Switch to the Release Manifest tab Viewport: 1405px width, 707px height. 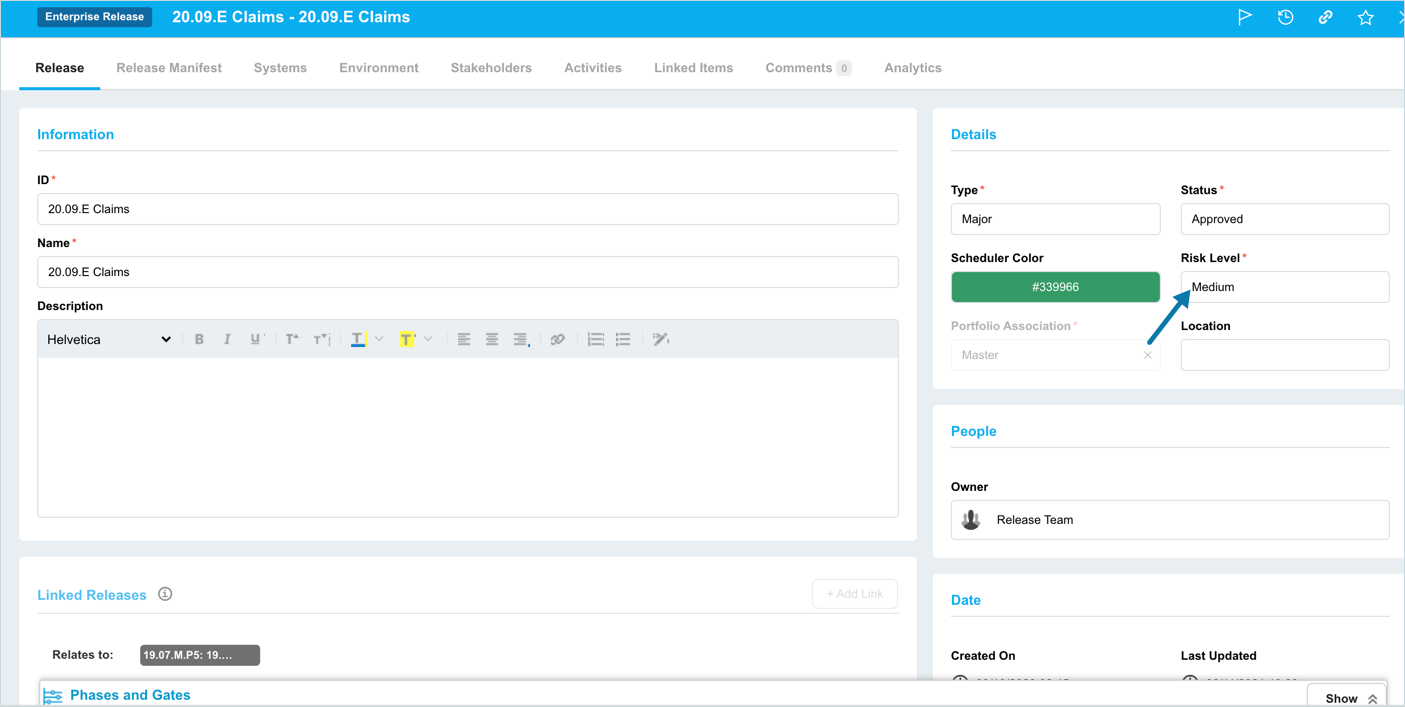coord(169,68)
